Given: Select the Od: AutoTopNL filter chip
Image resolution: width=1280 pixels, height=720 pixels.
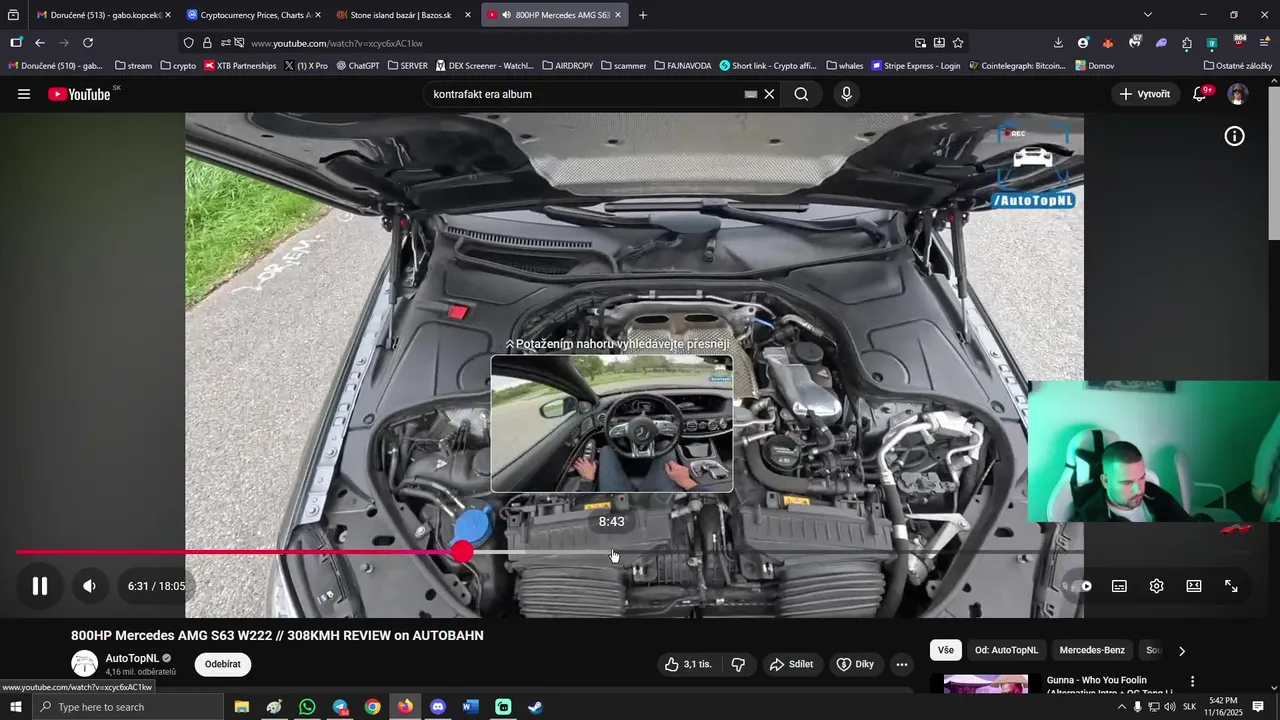Looking at the screenshot, I should coord(1006,650).
